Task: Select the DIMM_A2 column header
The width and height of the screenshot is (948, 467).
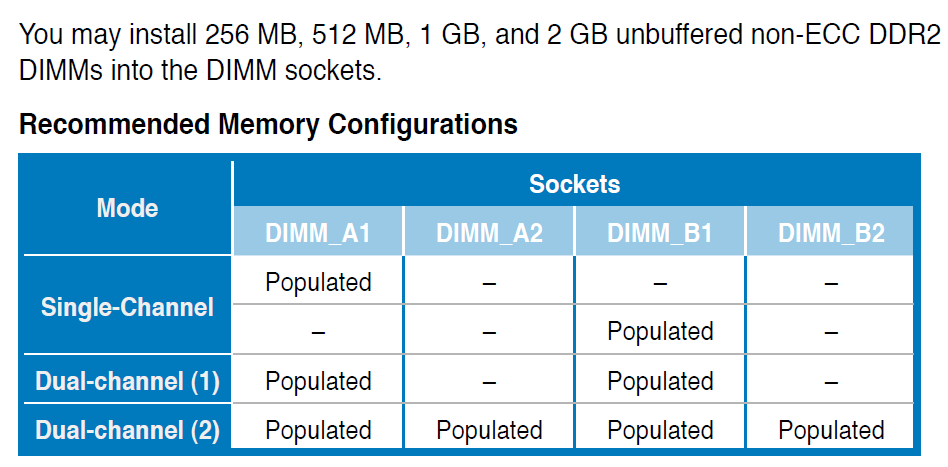Action: (x=489, y=233)
